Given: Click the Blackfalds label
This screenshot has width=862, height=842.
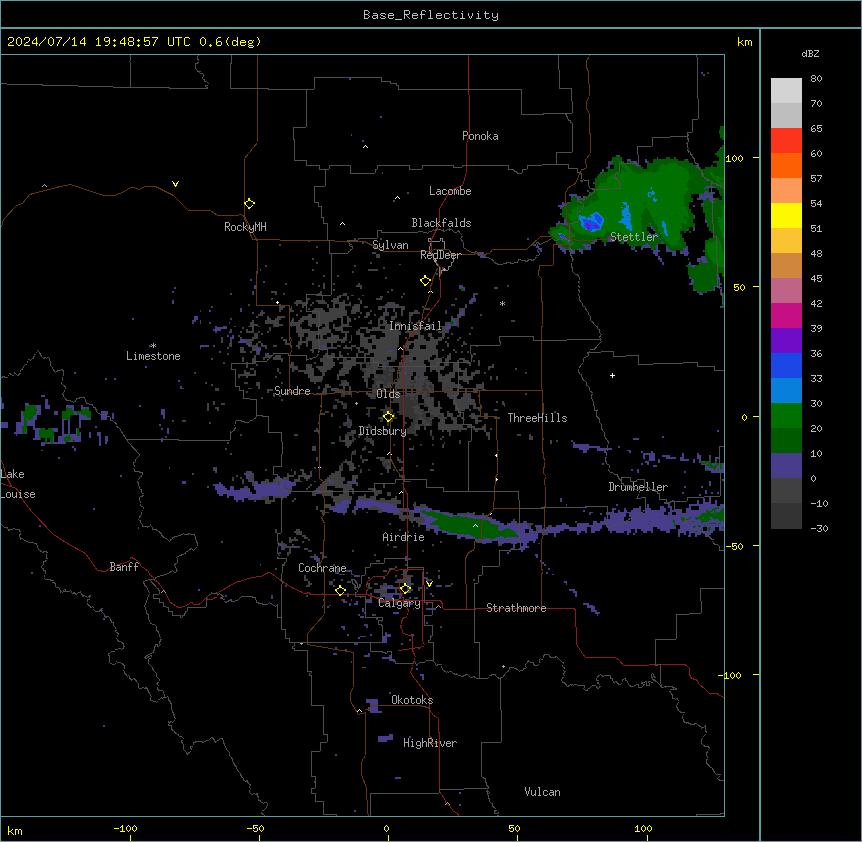Looking at the screenshot, I should click(441, 223).
